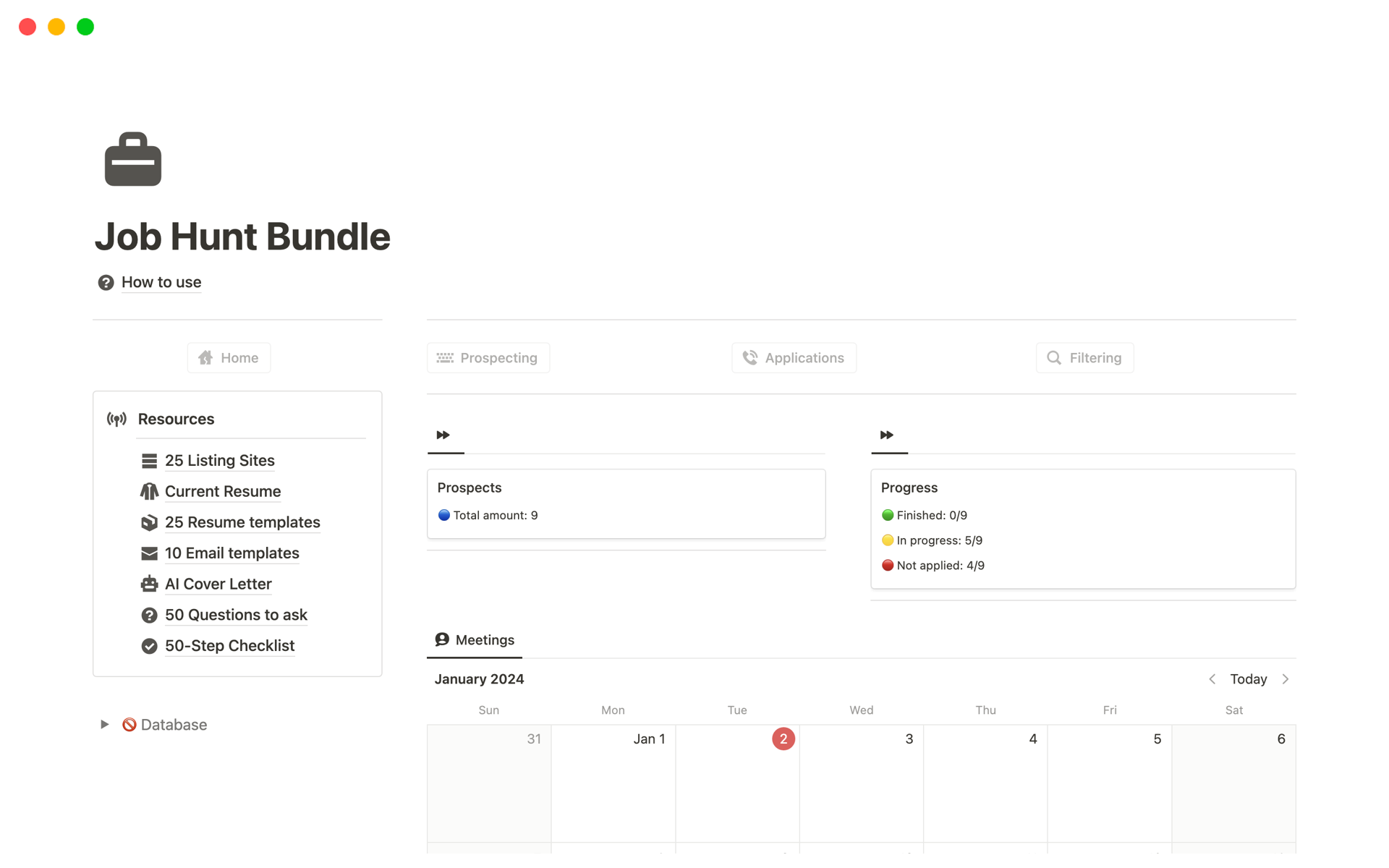Switch to the Meetings tab
Viewport: 1389px width, 868px height.
pyautogui.click(x=475, y=640)
